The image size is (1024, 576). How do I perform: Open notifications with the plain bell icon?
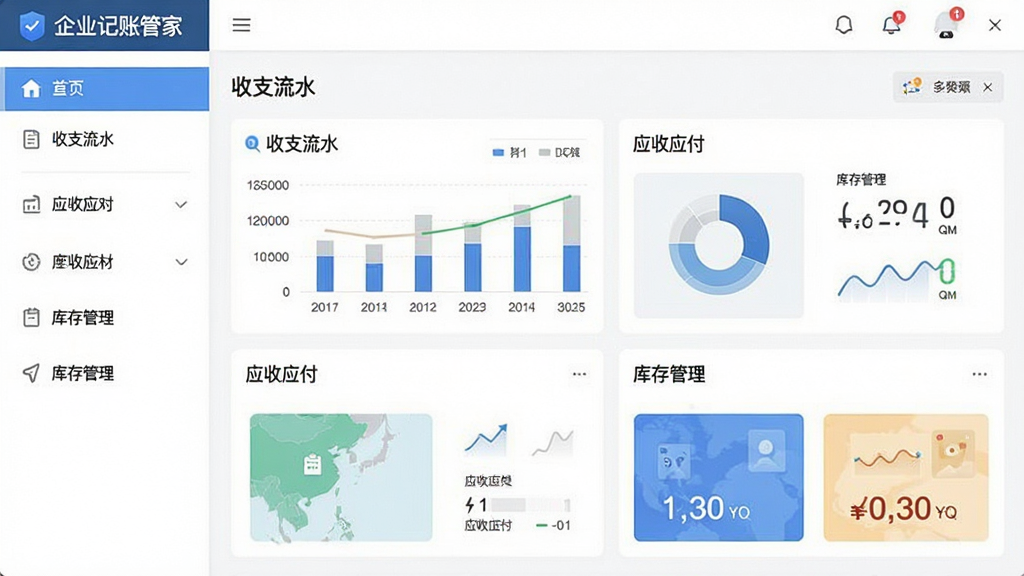(844, 25)
